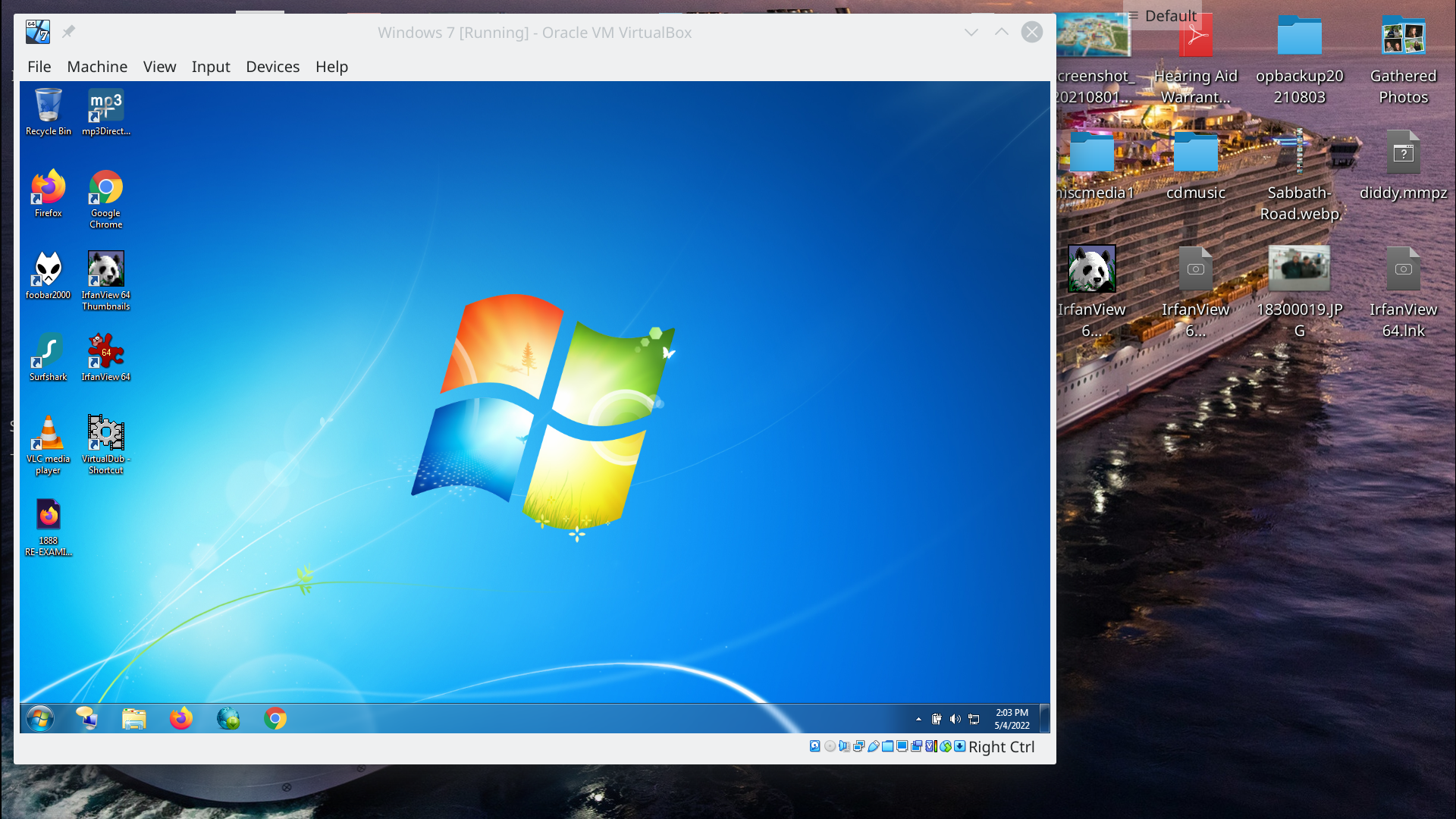The image size is (1456, 819).
Task: Select the IrfanView 64.lnk file on the host desktop
Action: [1404, 291]
